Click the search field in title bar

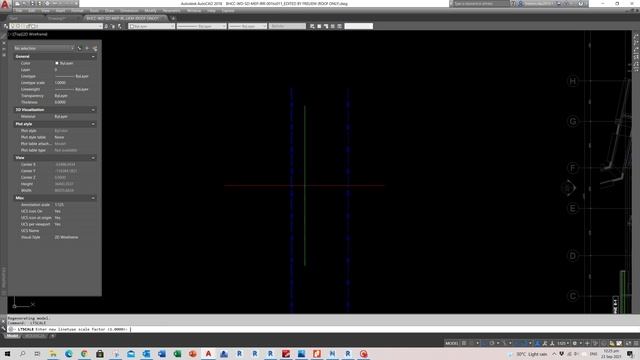click(482, 3)
